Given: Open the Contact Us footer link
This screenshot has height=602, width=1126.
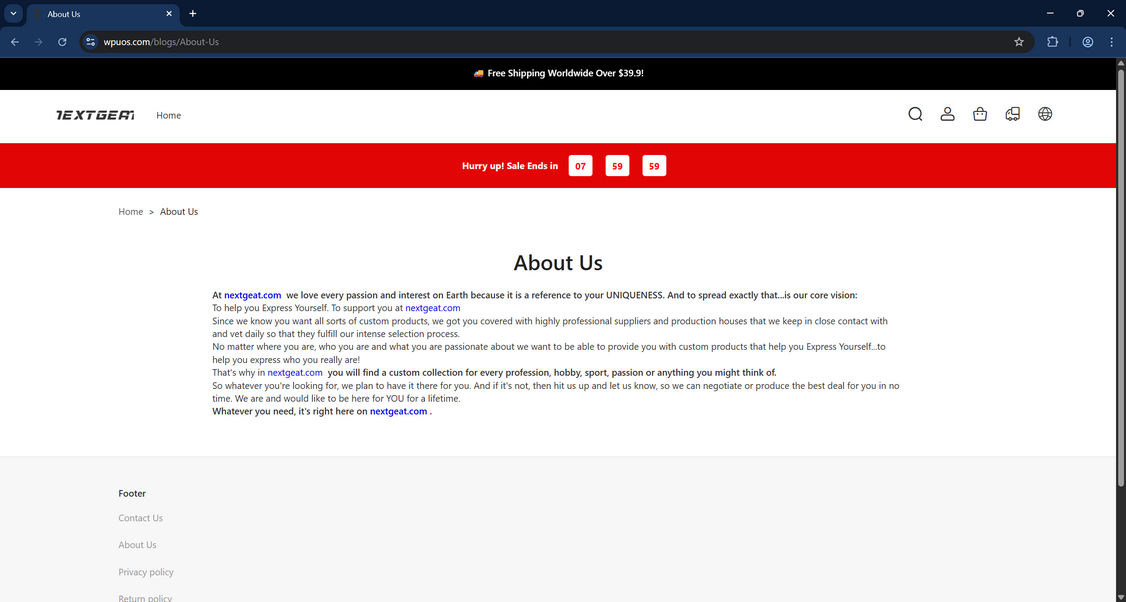Looking at the screenshot, I should (x=141, y=518).
